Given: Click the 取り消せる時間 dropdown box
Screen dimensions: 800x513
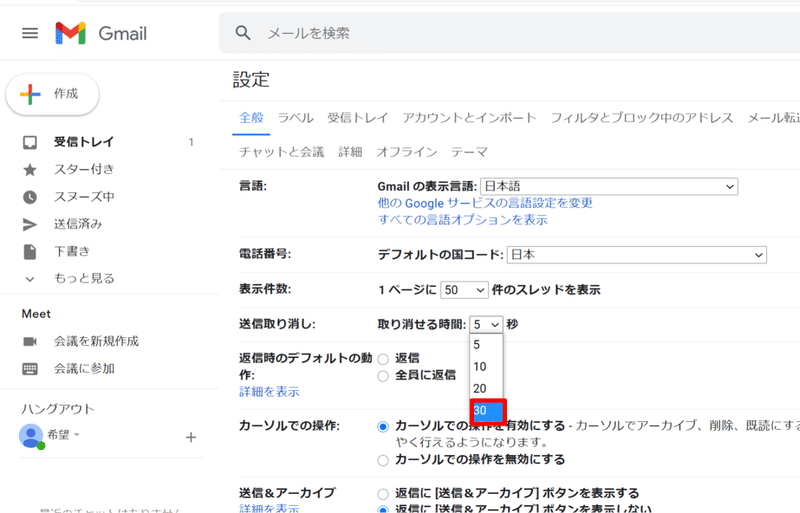Looking at the screenshot, I should pyautogui.click(x=486, y=325).
